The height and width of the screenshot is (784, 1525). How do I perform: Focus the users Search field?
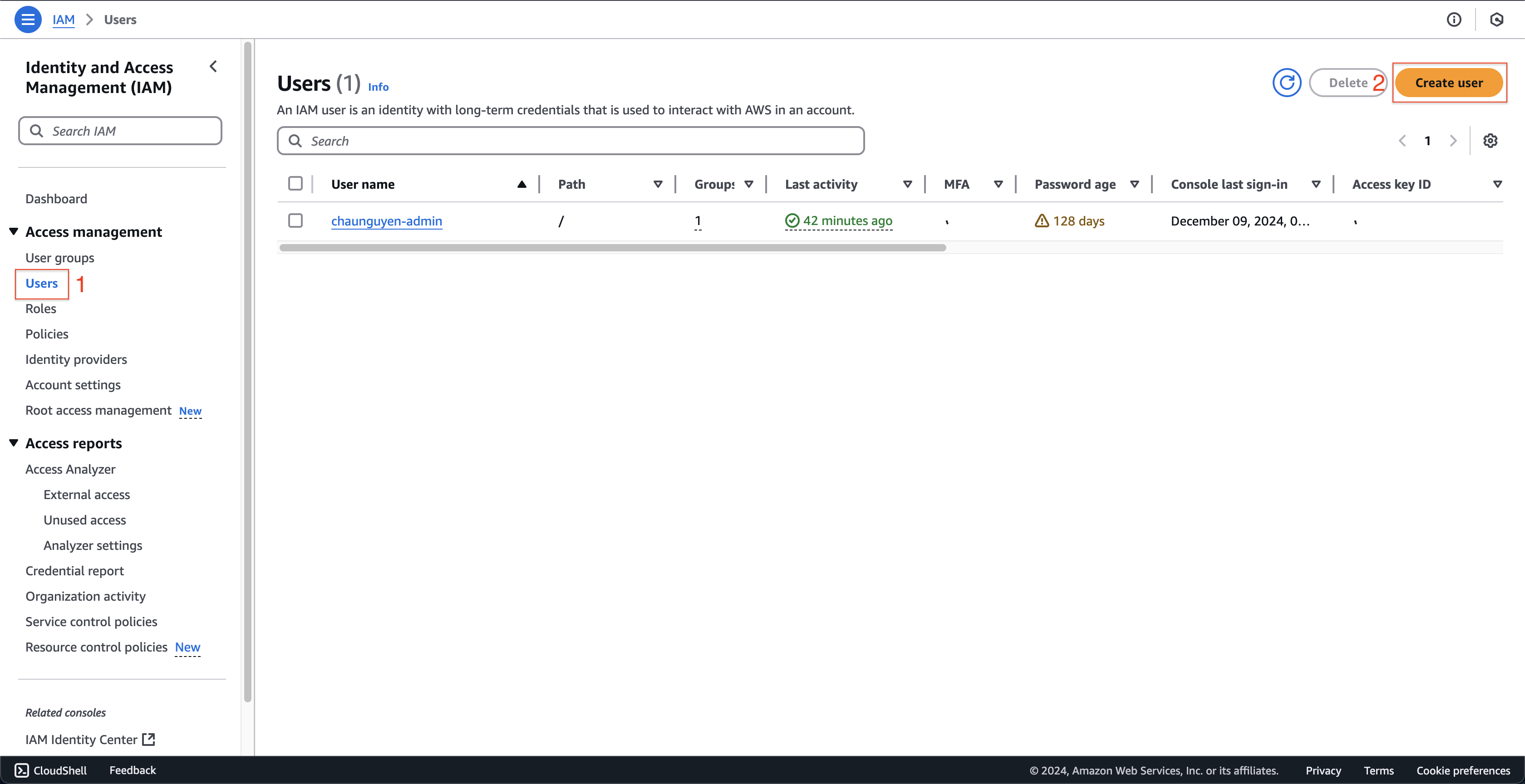[571, 141]
